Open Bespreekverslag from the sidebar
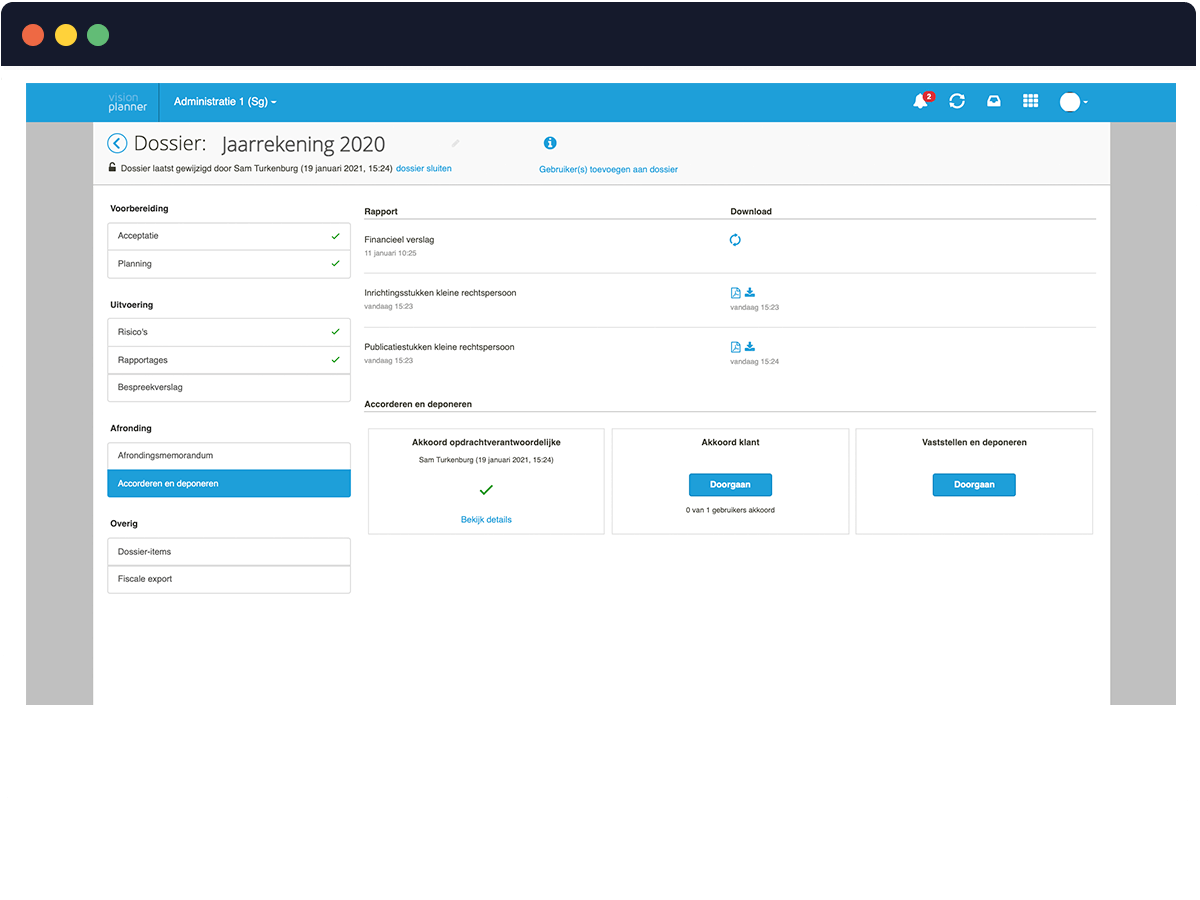 228,387
